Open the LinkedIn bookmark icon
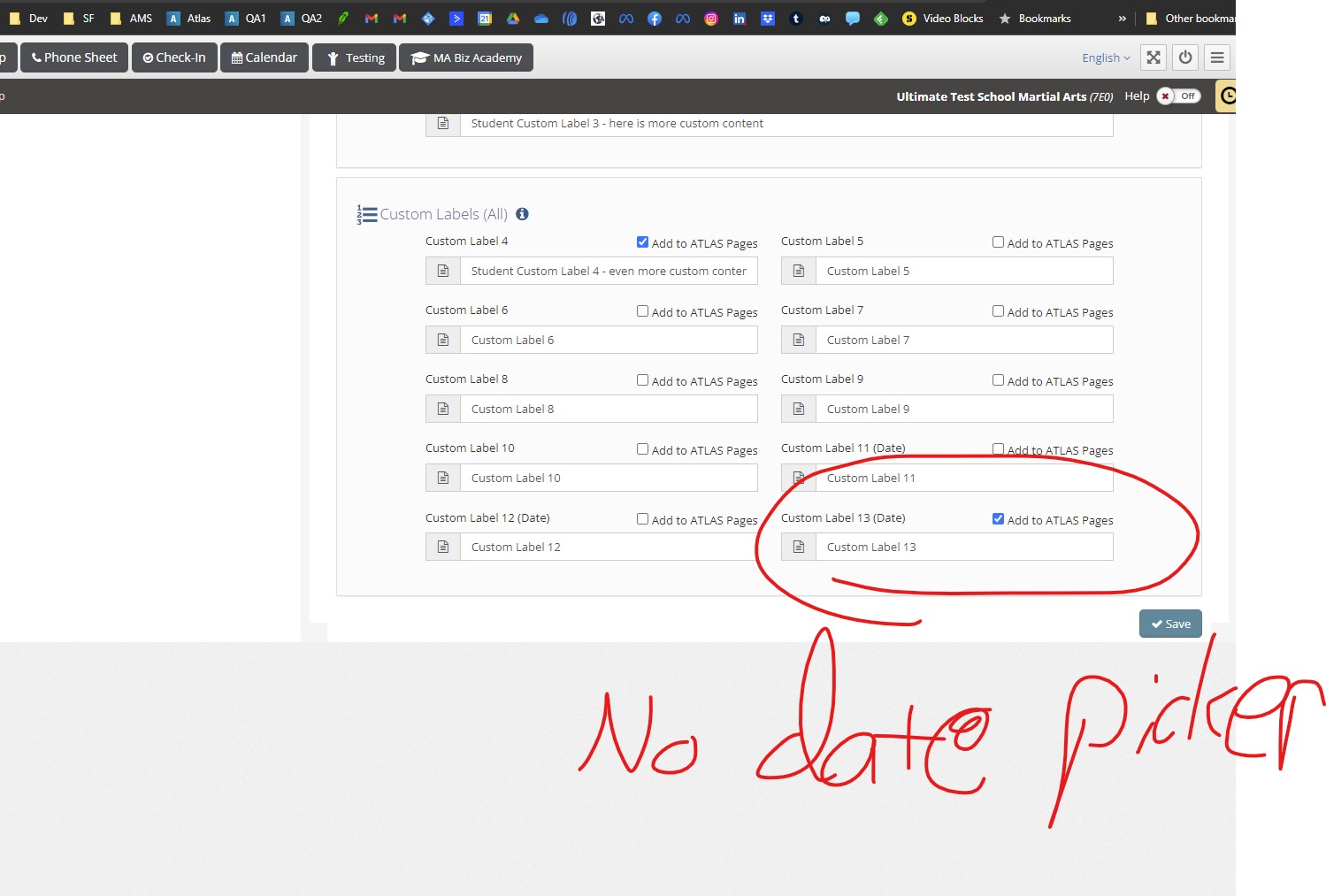1326x896 pixels. tap(740, 19)
